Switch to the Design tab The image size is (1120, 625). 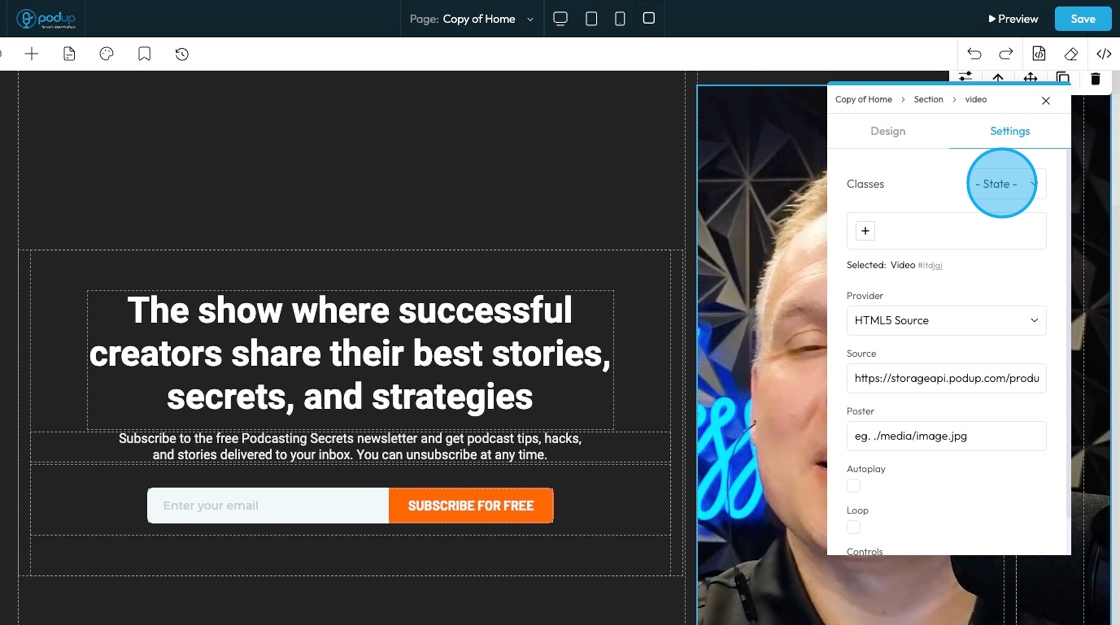click(x=888, y=131)
